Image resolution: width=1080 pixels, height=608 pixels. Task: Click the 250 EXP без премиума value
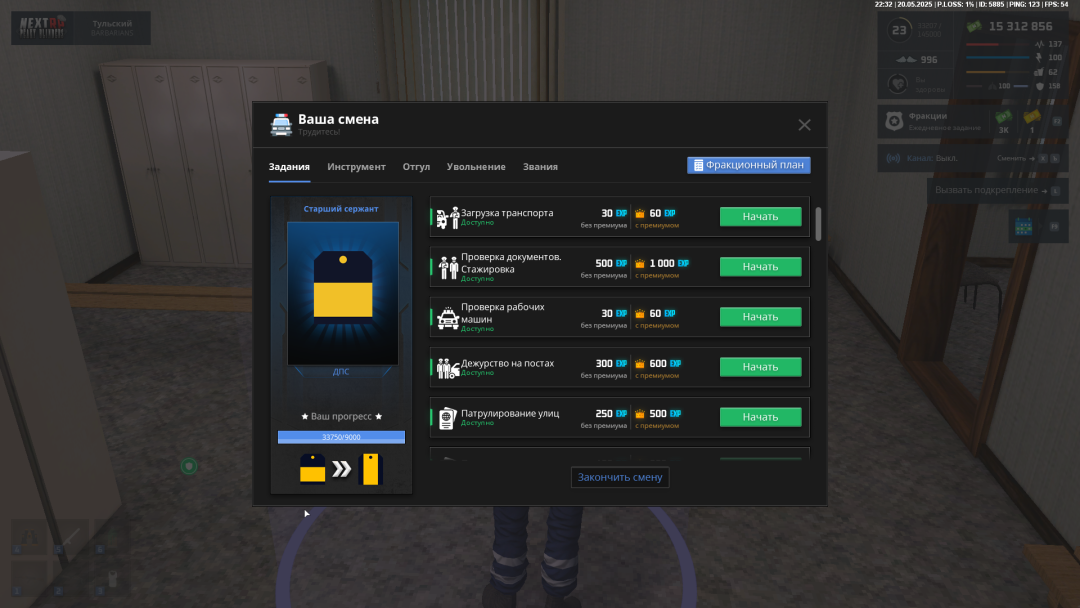[611, 414]
